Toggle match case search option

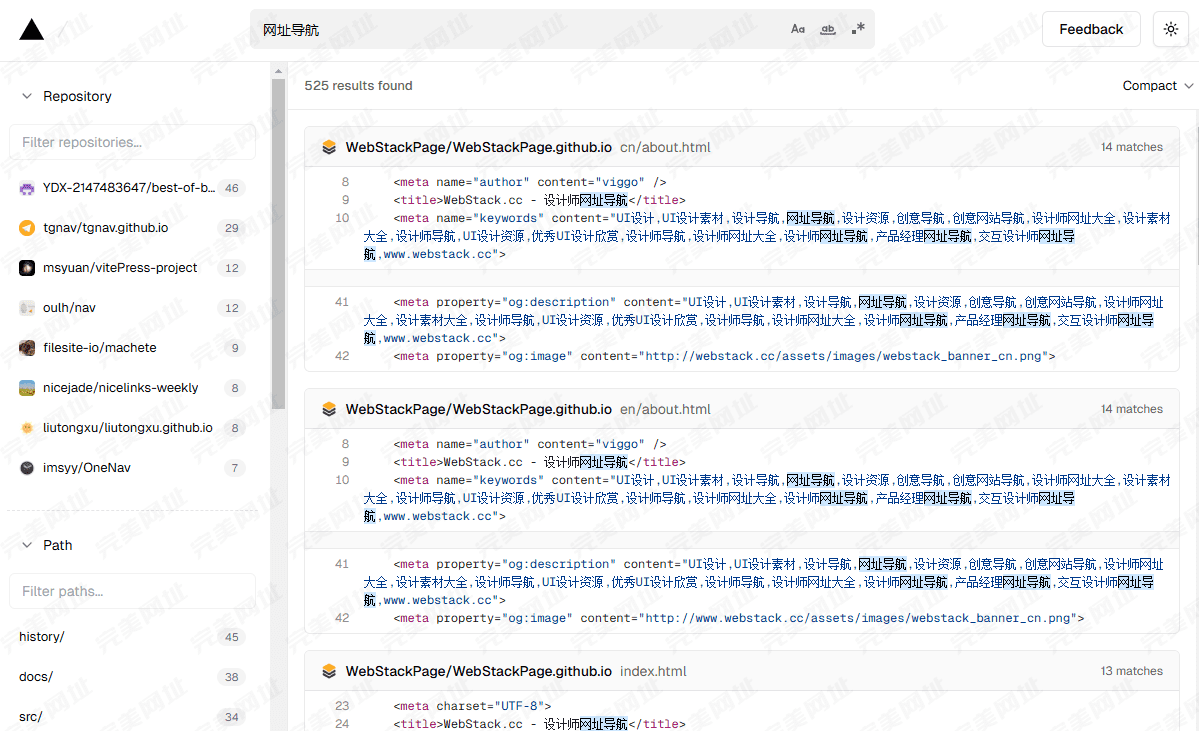798,29
